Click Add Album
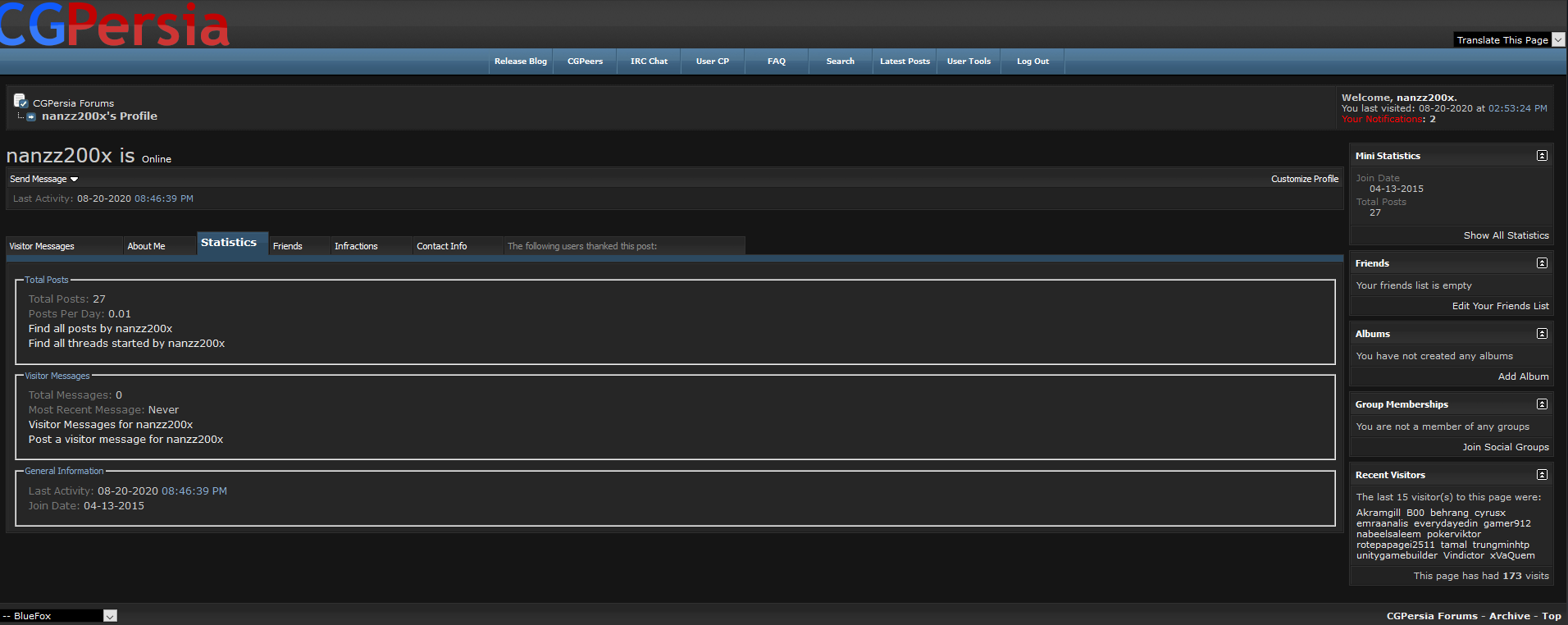This screenshot has height=625, width=1568. [x=1523, y=376]
